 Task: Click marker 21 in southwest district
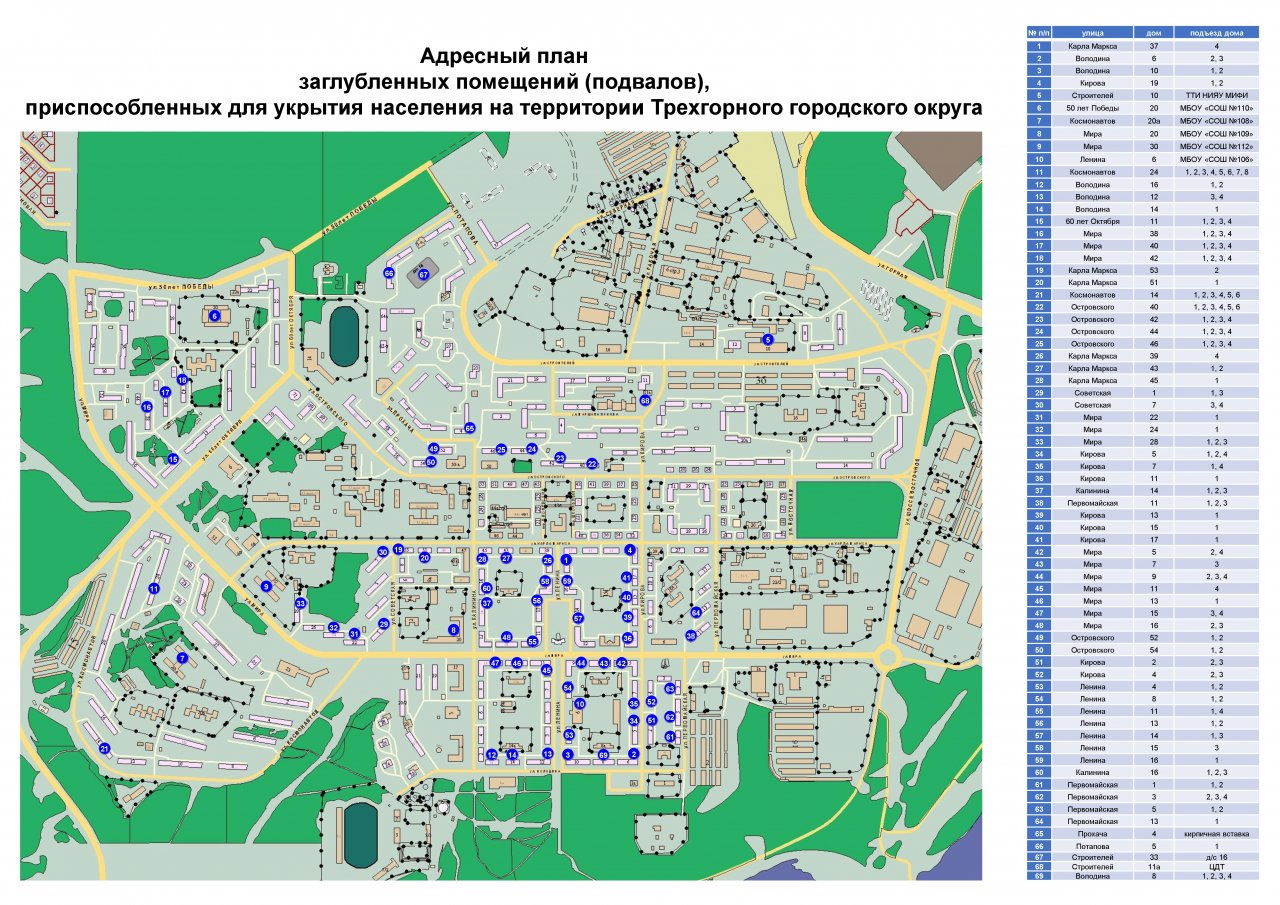point(104,748)
